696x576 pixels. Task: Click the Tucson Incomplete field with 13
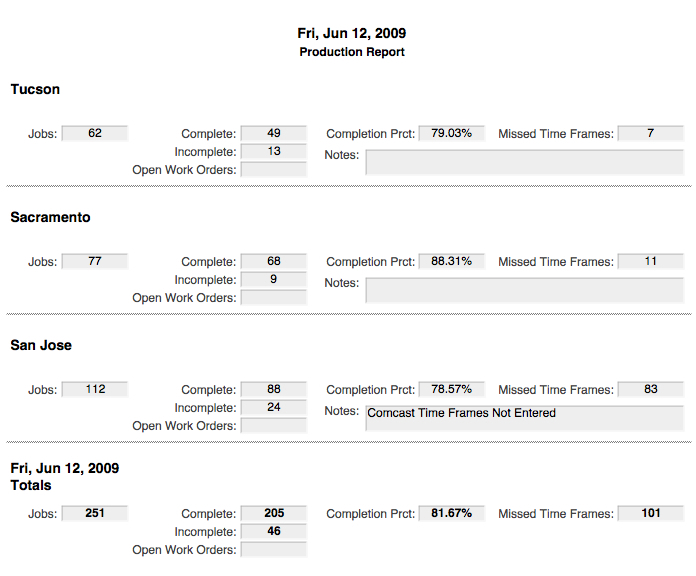click(274, 151)
